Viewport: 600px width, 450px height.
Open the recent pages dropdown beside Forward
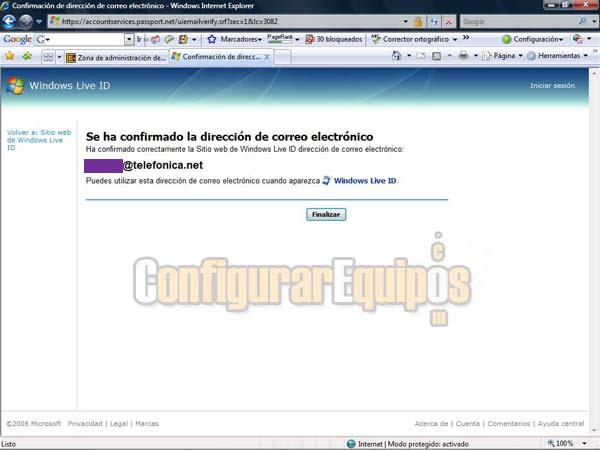tap(39, 21)
